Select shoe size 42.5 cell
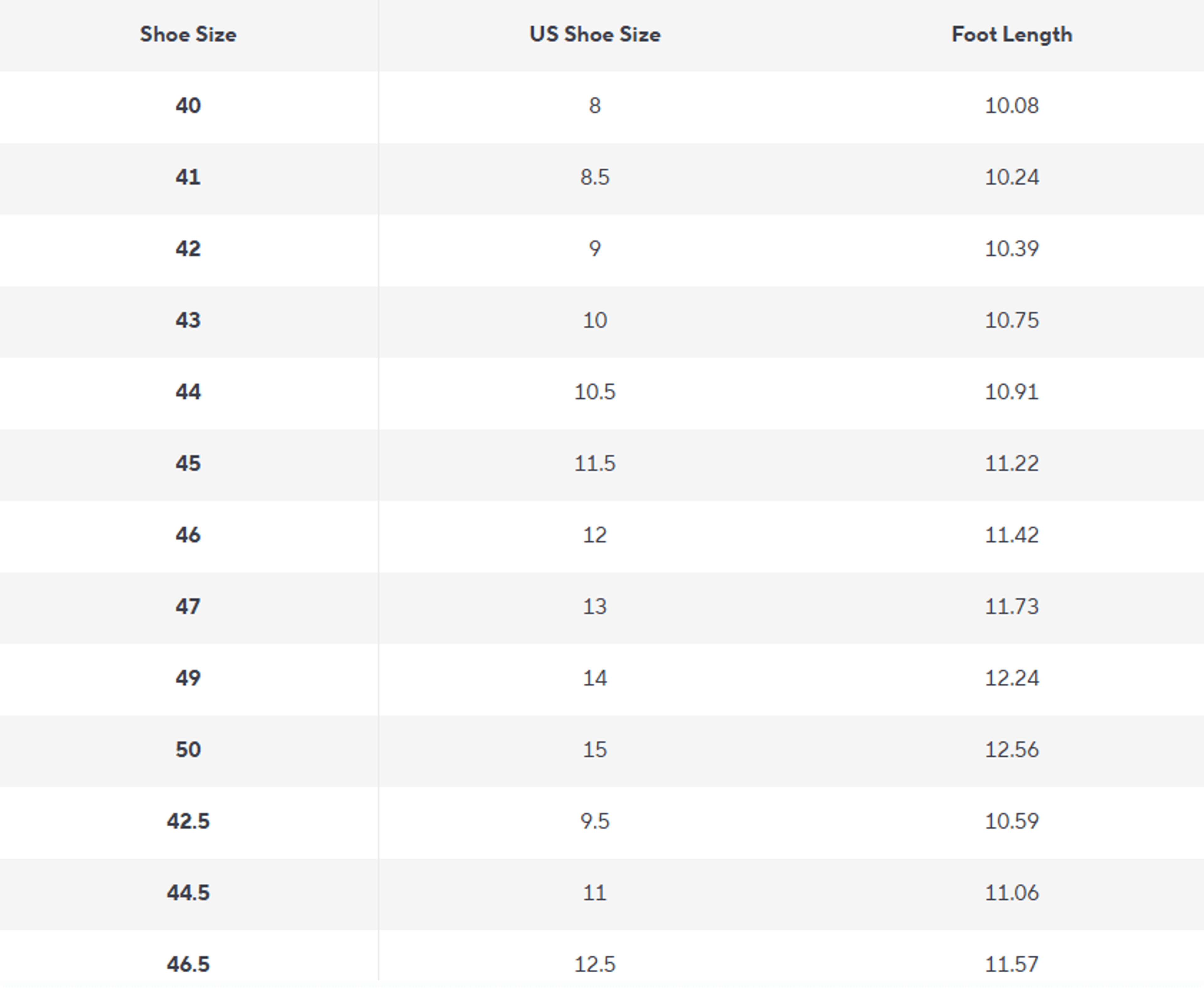This screenshot has height=999, width=1204. tap(188, 821)
